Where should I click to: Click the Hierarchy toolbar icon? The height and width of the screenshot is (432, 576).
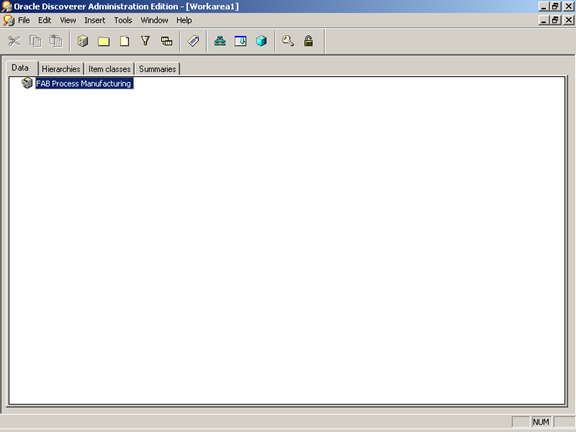coord(220,41)
